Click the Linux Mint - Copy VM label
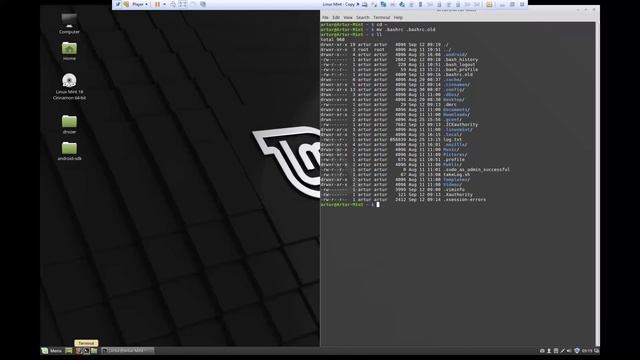 pyautogui.click(x=338, y=4)
